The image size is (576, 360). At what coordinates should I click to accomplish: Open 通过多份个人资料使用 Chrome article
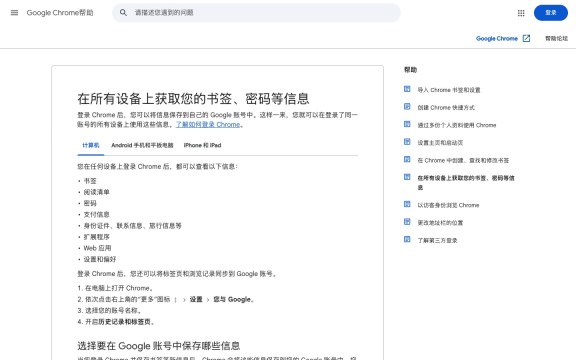457,125
